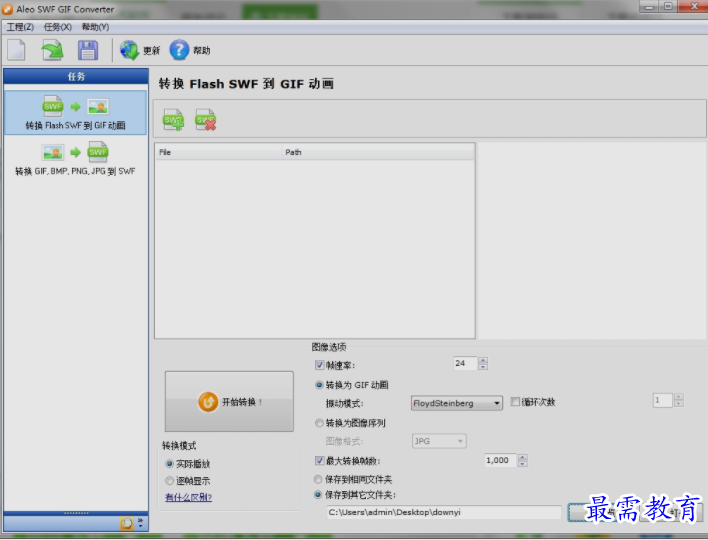Click the Aleo app icon in title bar
This screenshot has width=708, height=540.
pyautogui.click(x=7, y=9)
